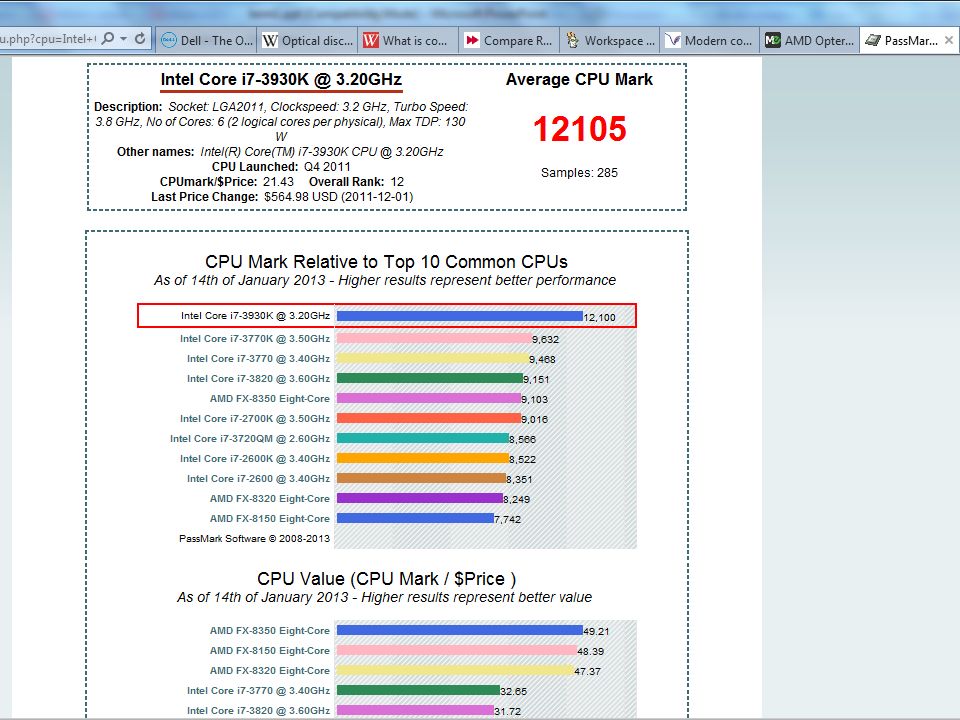Click the Dell tab favicon

click(168, 40)
